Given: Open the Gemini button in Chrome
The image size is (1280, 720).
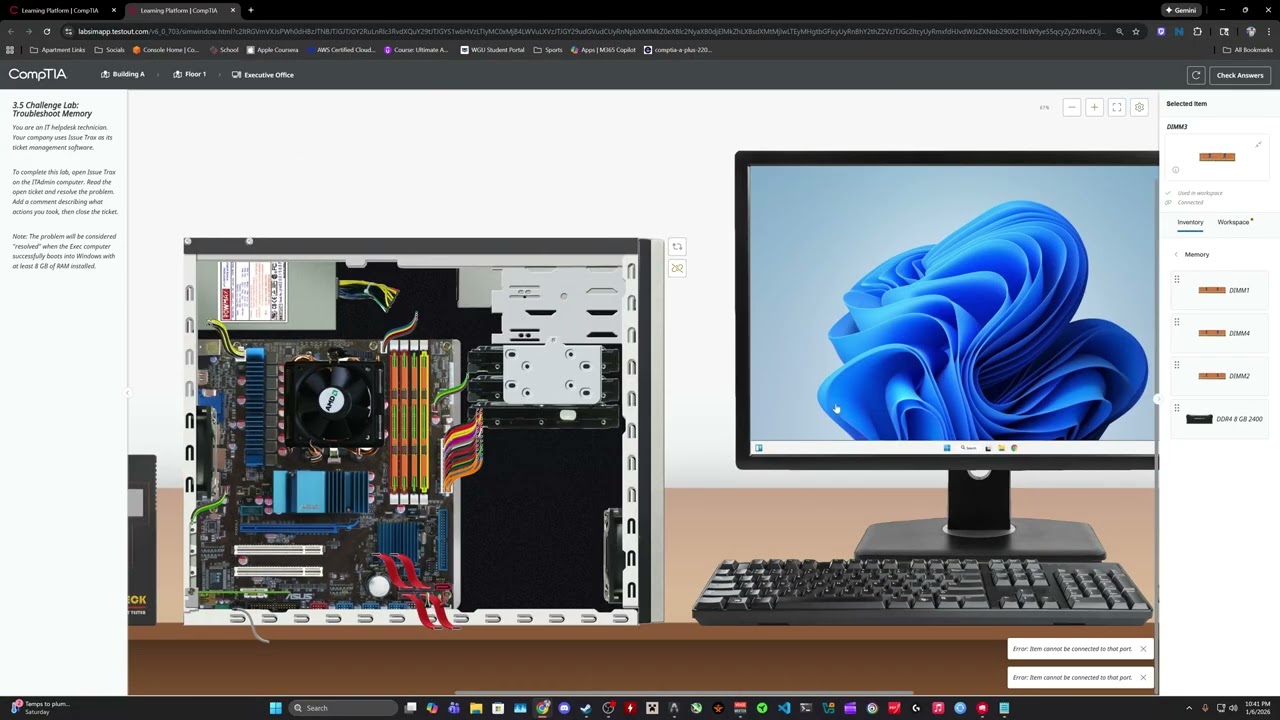Looking at the screenshot, I should [x=1181, y=10].
